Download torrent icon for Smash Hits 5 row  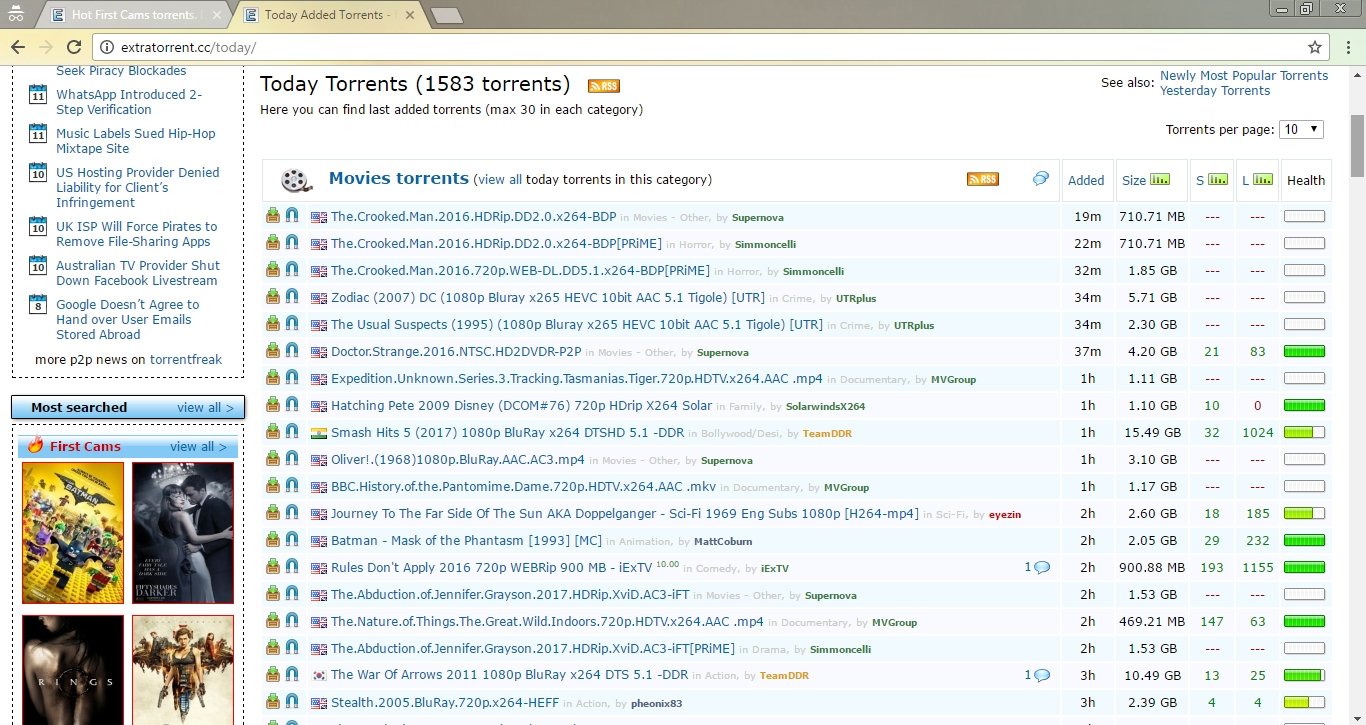[273, 432]
